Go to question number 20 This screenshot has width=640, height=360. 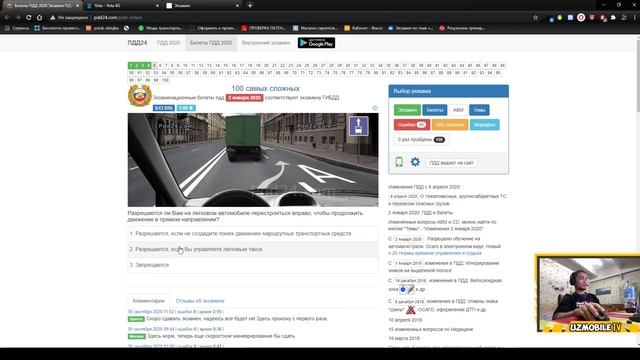266,65
